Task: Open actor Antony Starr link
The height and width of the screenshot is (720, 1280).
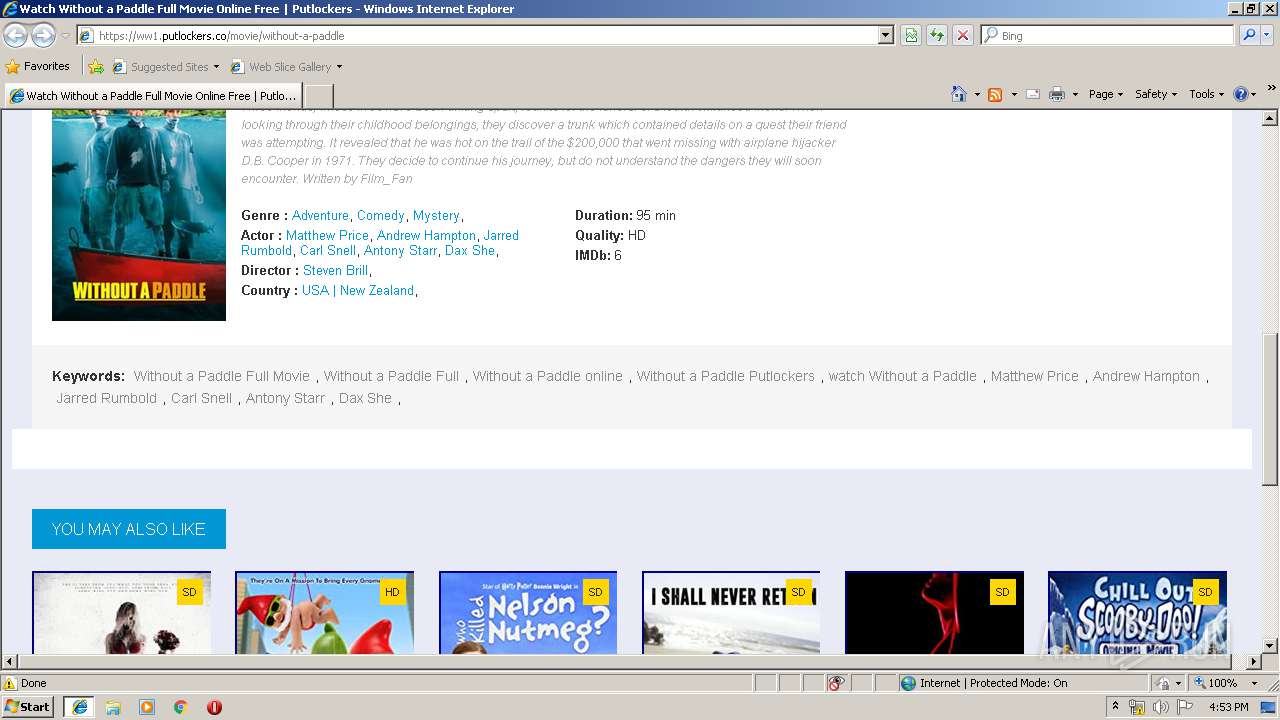Action: click(x=400, y=250)
